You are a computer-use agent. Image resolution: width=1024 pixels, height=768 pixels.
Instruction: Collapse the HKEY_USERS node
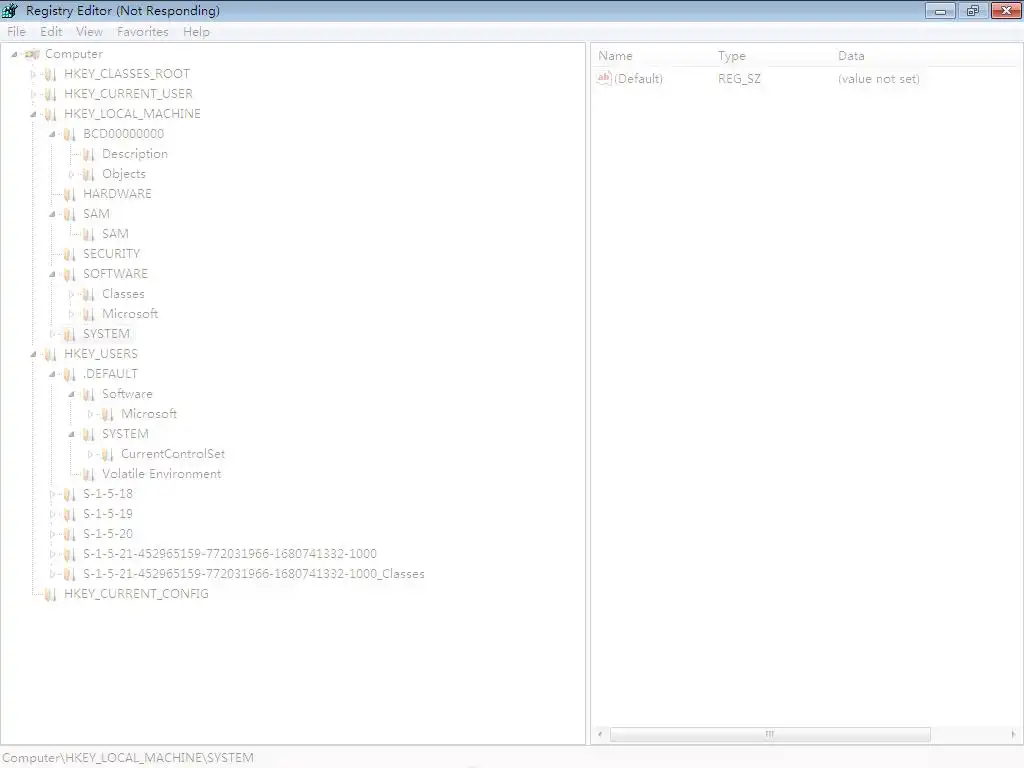[33, 355]
